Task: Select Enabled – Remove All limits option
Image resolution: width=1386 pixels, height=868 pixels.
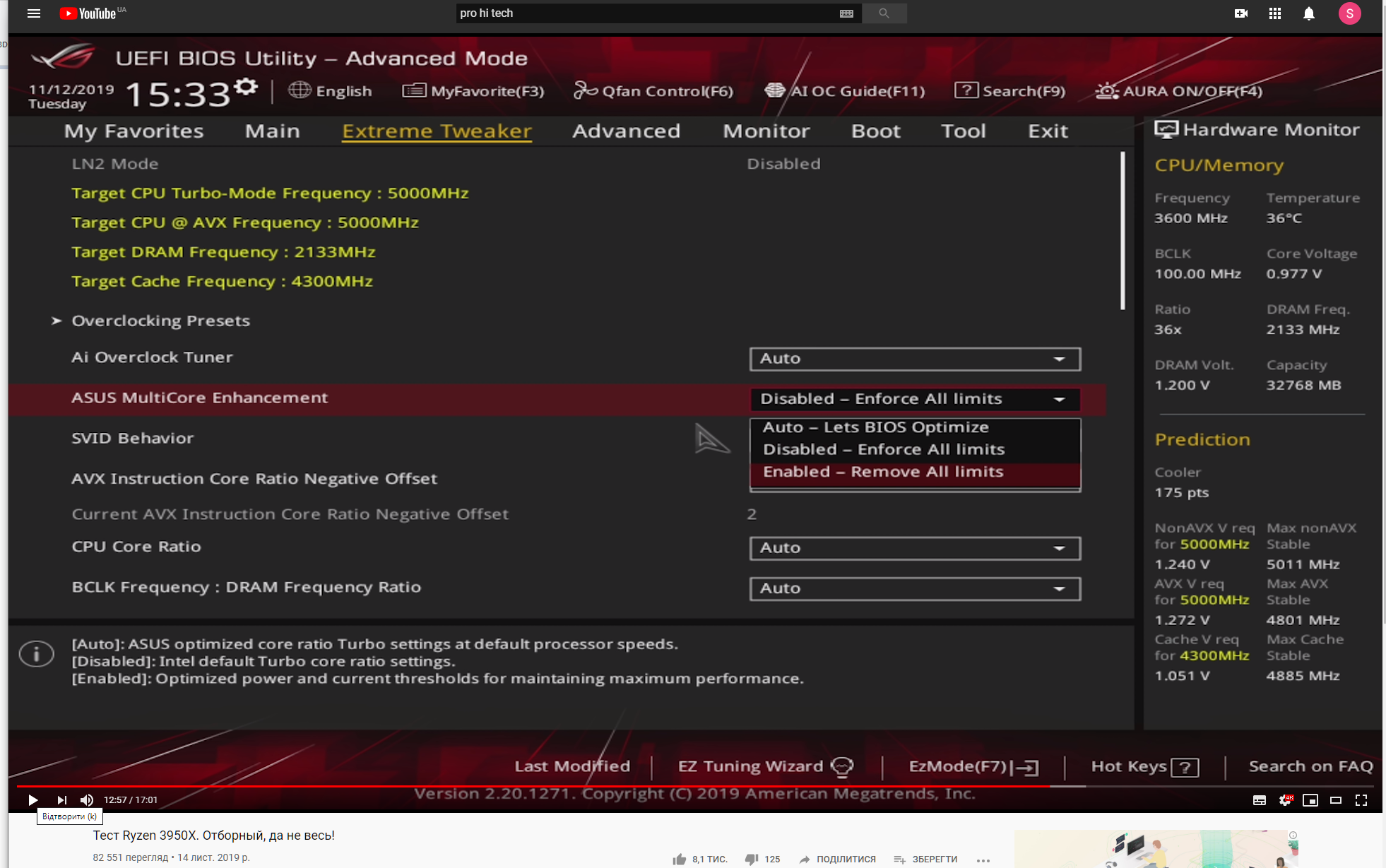Action: (x=883, y=472)
